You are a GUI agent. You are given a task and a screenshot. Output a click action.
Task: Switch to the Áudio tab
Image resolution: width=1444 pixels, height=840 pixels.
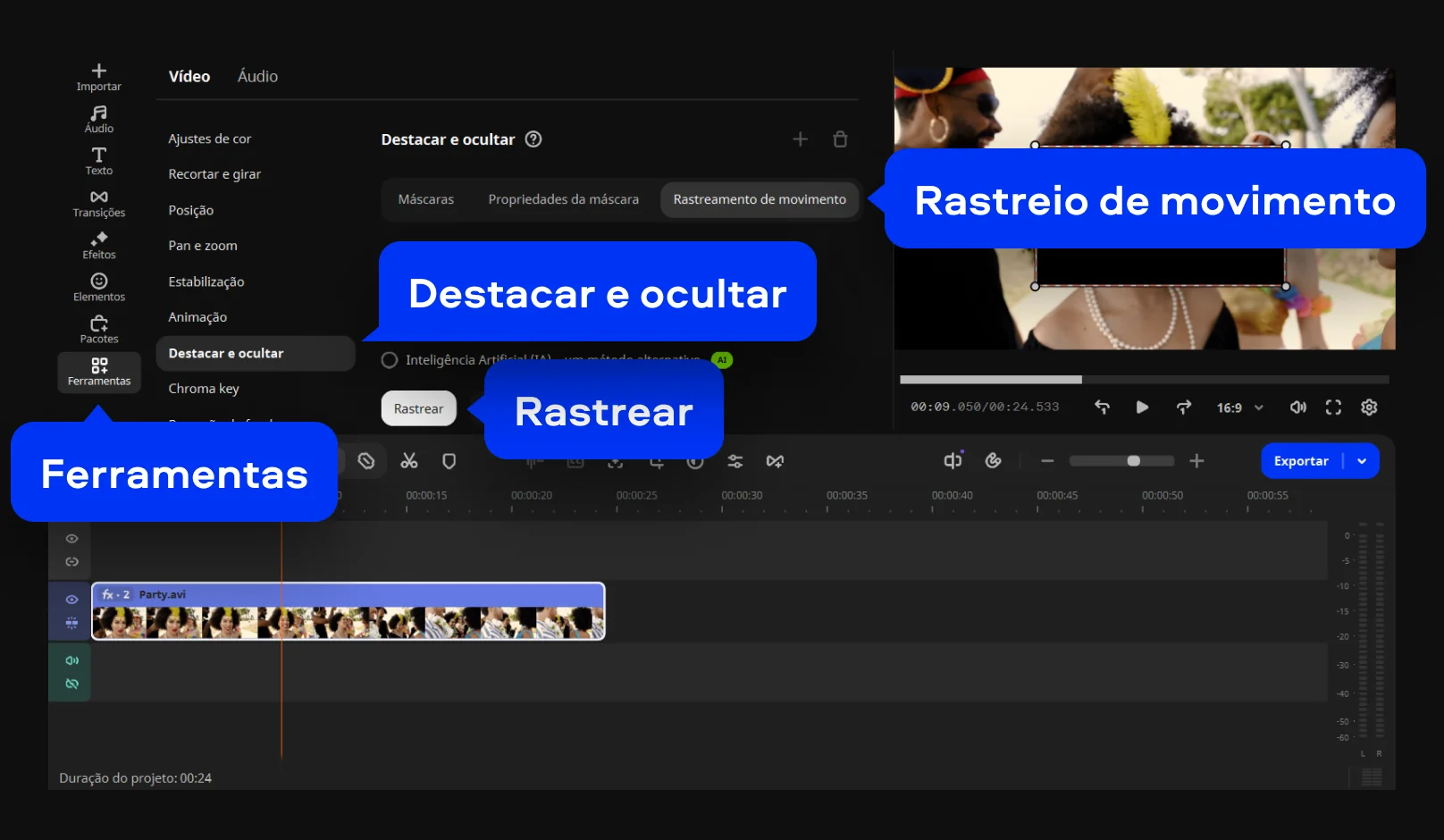257,77
